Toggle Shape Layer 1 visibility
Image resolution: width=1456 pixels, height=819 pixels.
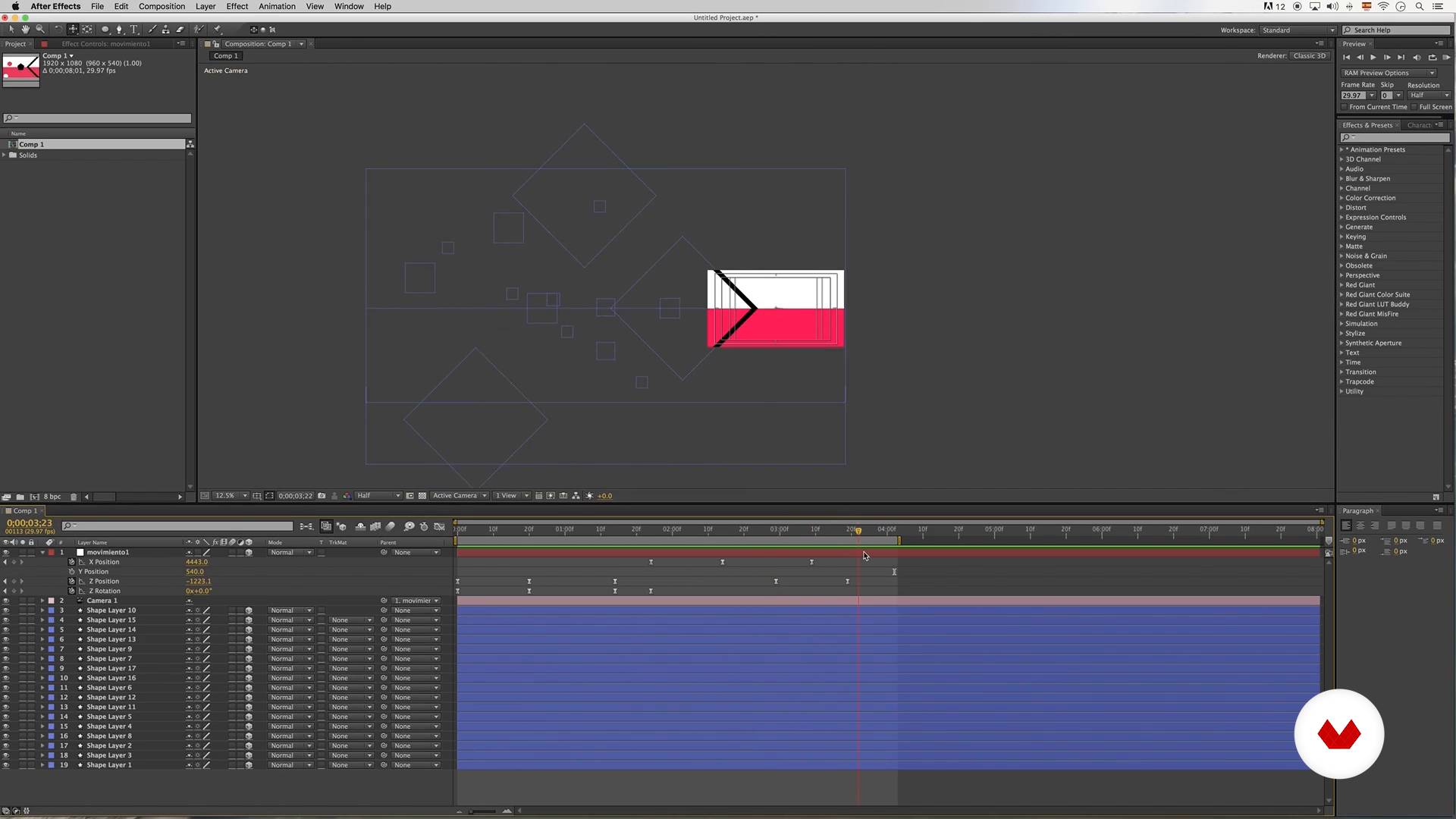point(6,765)
